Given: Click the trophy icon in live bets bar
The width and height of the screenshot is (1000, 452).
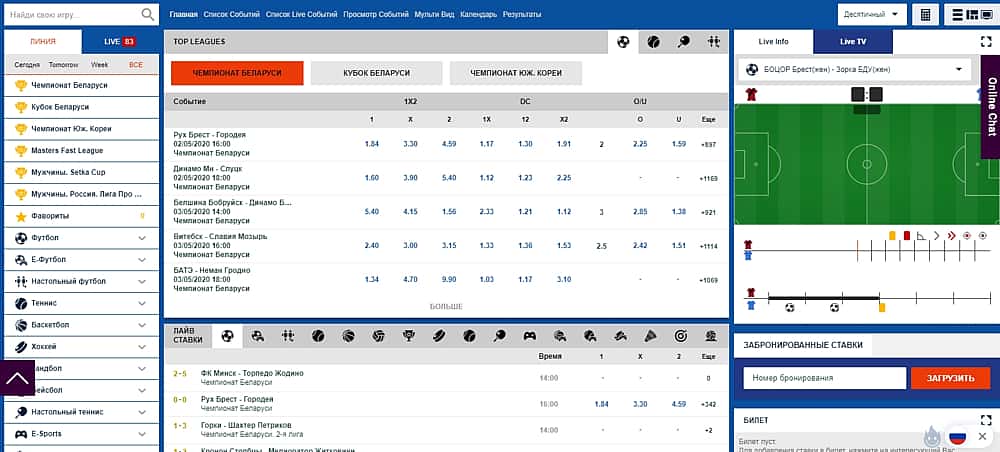Looking at the screenshot, I should click(408, 336).
